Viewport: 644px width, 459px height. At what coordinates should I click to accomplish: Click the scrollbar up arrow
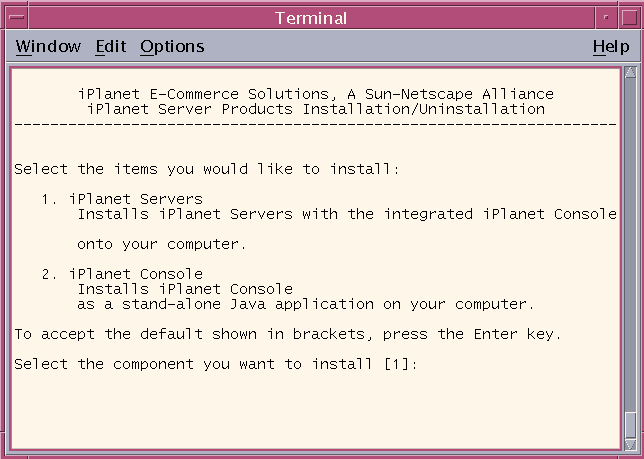630,72
